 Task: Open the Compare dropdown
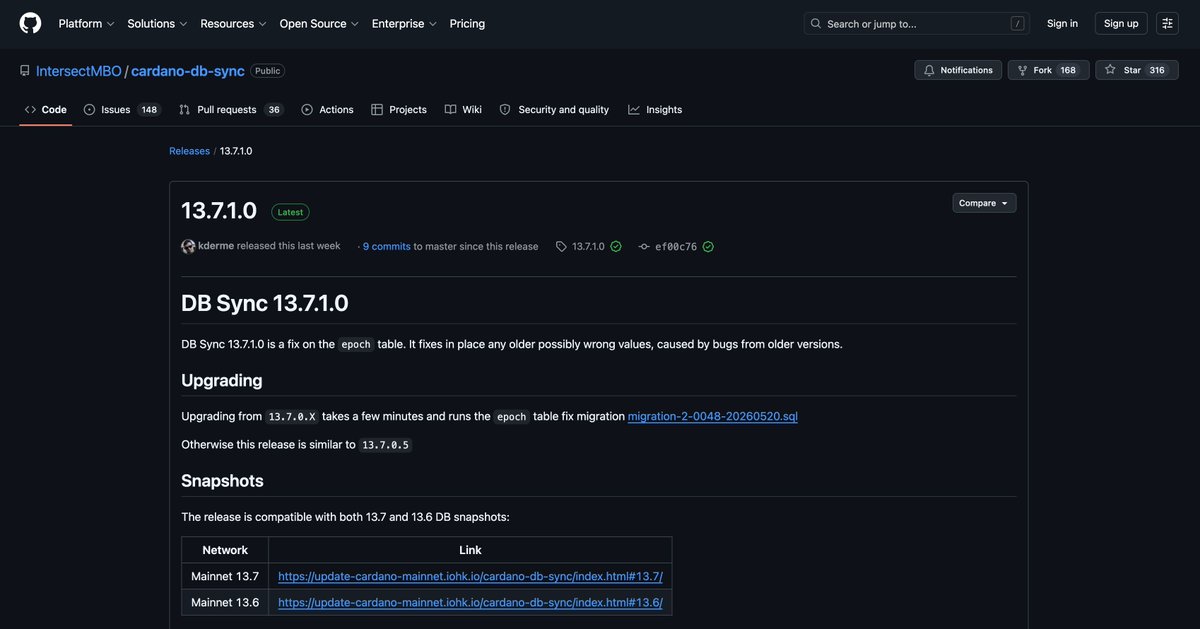pos(984,203)
